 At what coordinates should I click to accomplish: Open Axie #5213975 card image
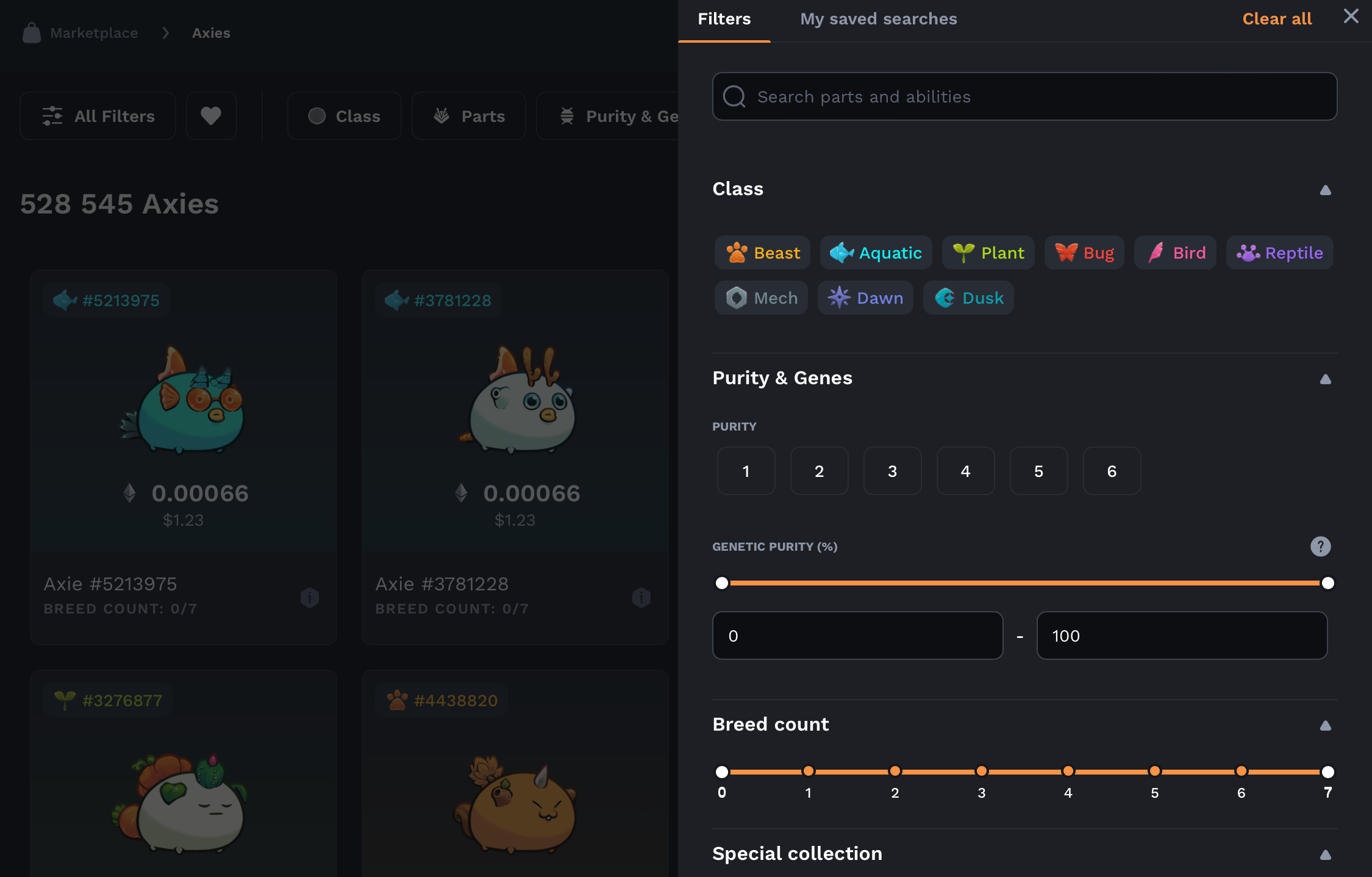(x=184, y=399)
